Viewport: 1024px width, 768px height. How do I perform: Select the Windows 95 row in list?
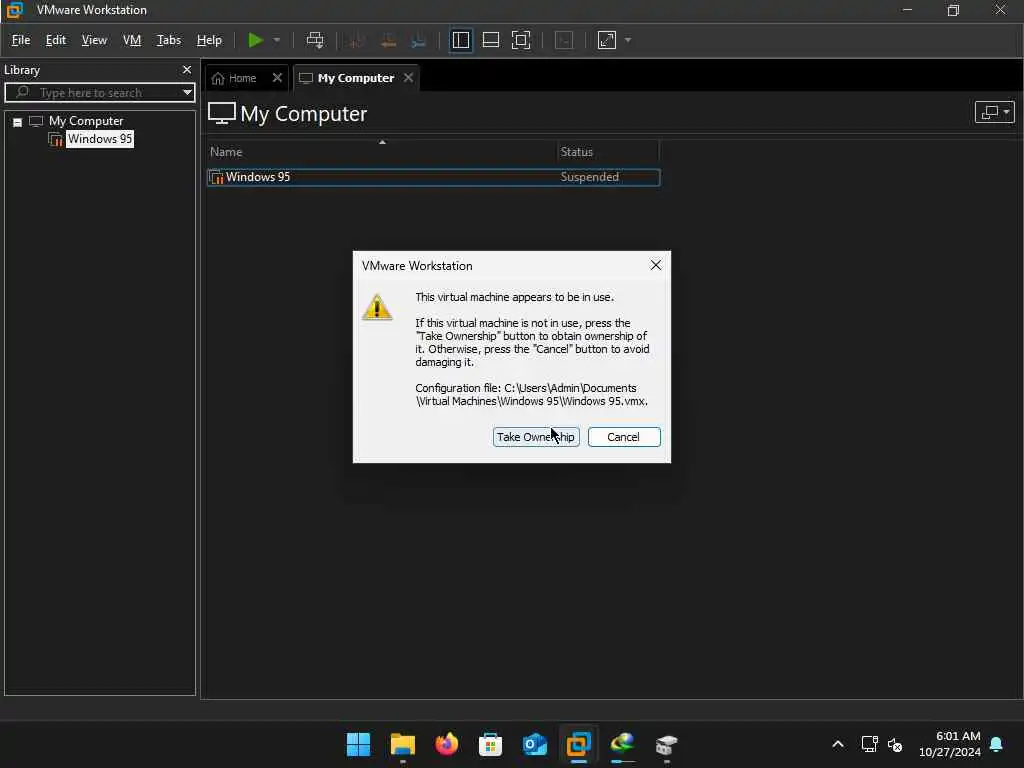[434, 177]
